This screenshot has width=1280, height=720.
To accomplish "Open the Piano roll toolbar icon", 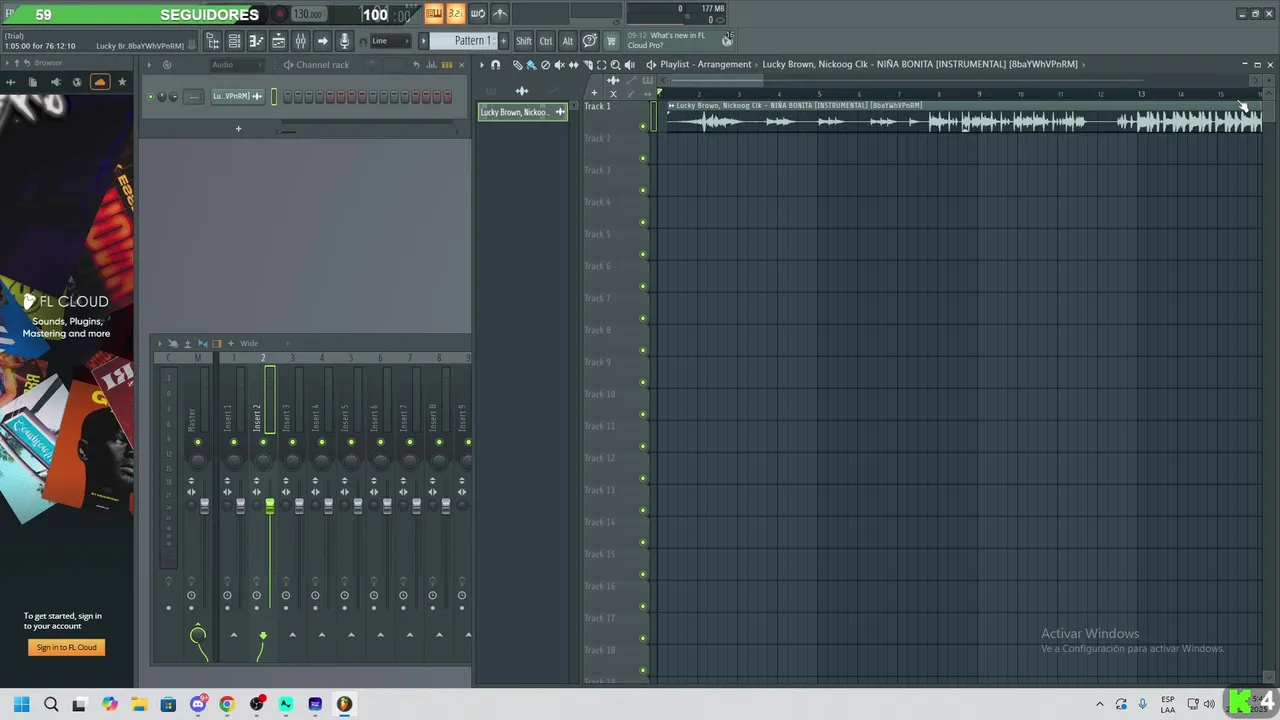I will click(x=256, y=41).
